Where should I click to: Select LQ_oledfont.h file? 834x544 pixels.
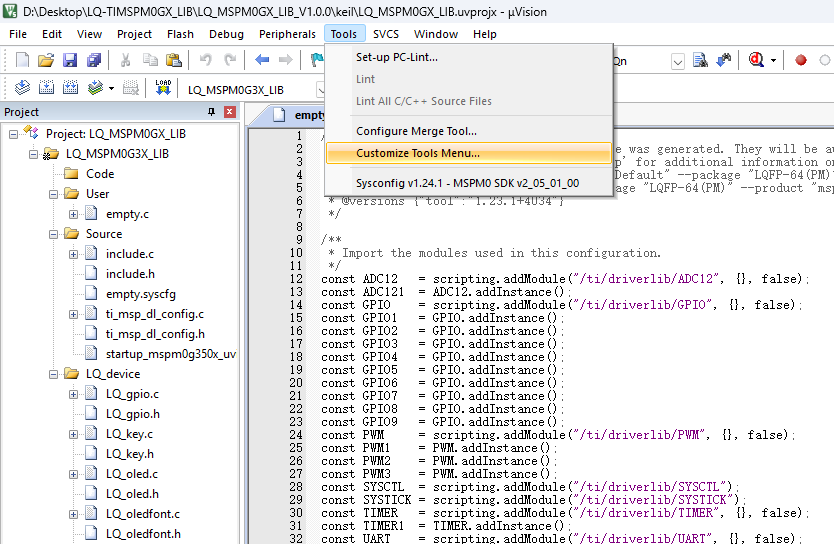(143, 534)
